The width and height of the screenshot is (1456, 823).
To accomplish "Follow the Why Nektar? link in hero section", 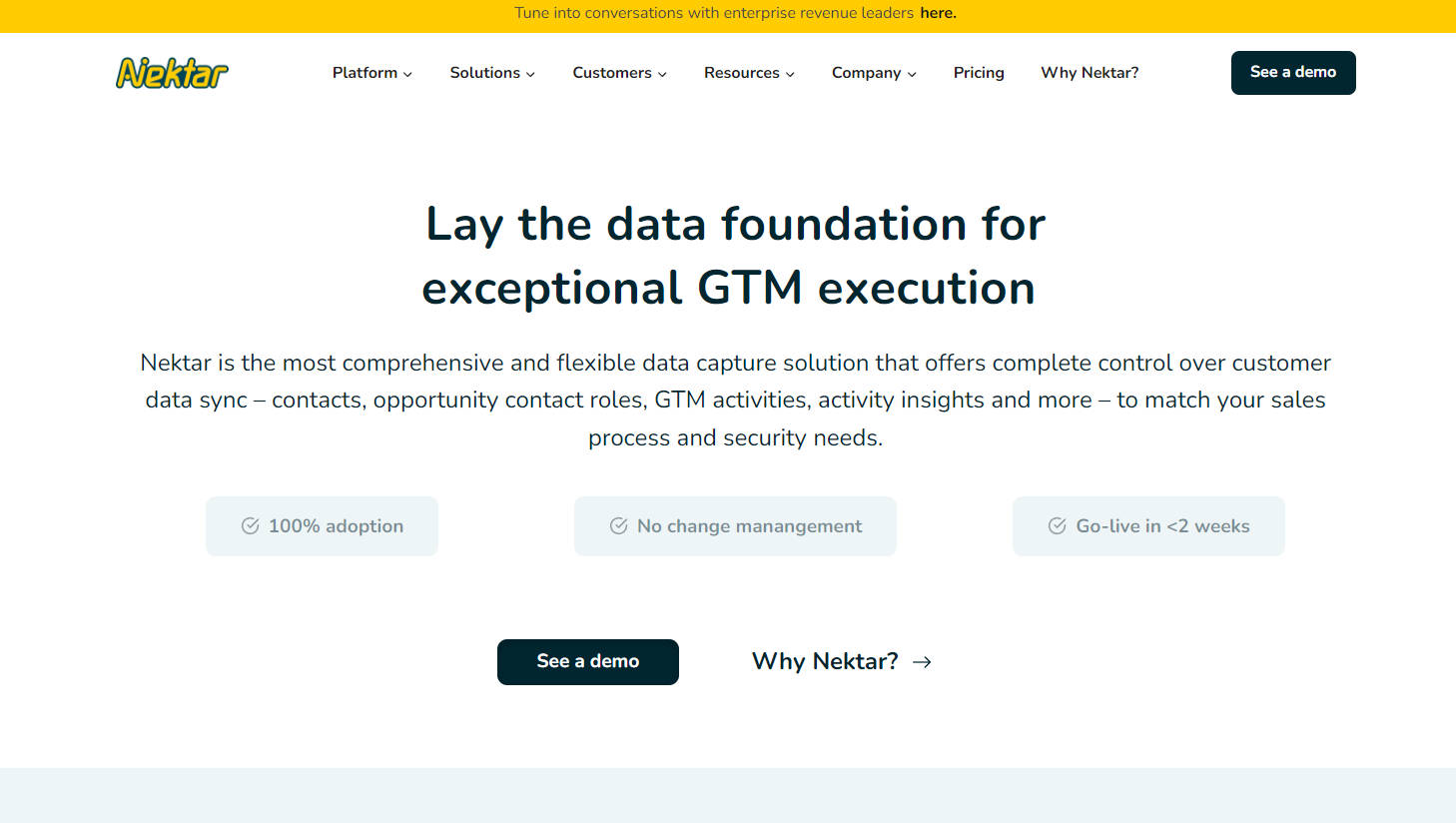I will [x=825, y=661].
